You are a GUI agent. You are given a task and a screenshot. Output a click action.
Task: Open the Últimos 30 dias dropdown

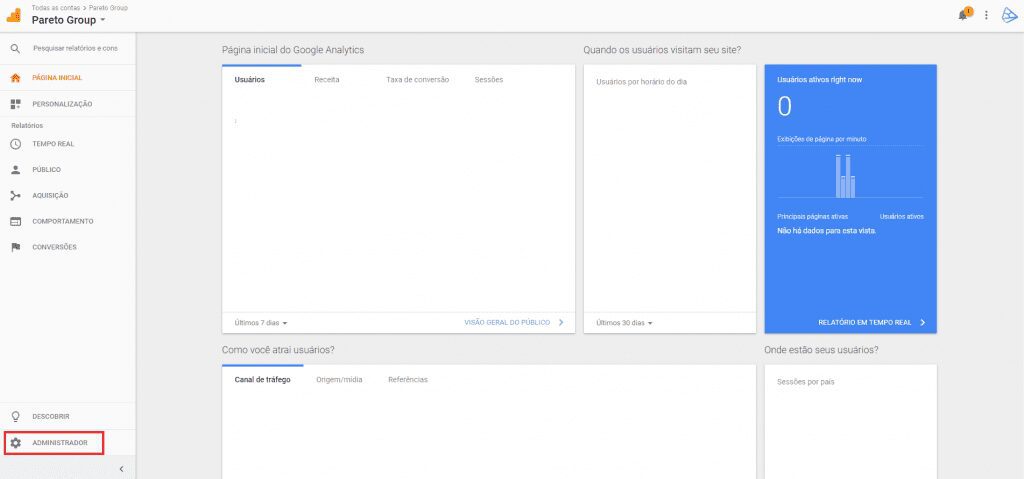click(x=624, y=323)
